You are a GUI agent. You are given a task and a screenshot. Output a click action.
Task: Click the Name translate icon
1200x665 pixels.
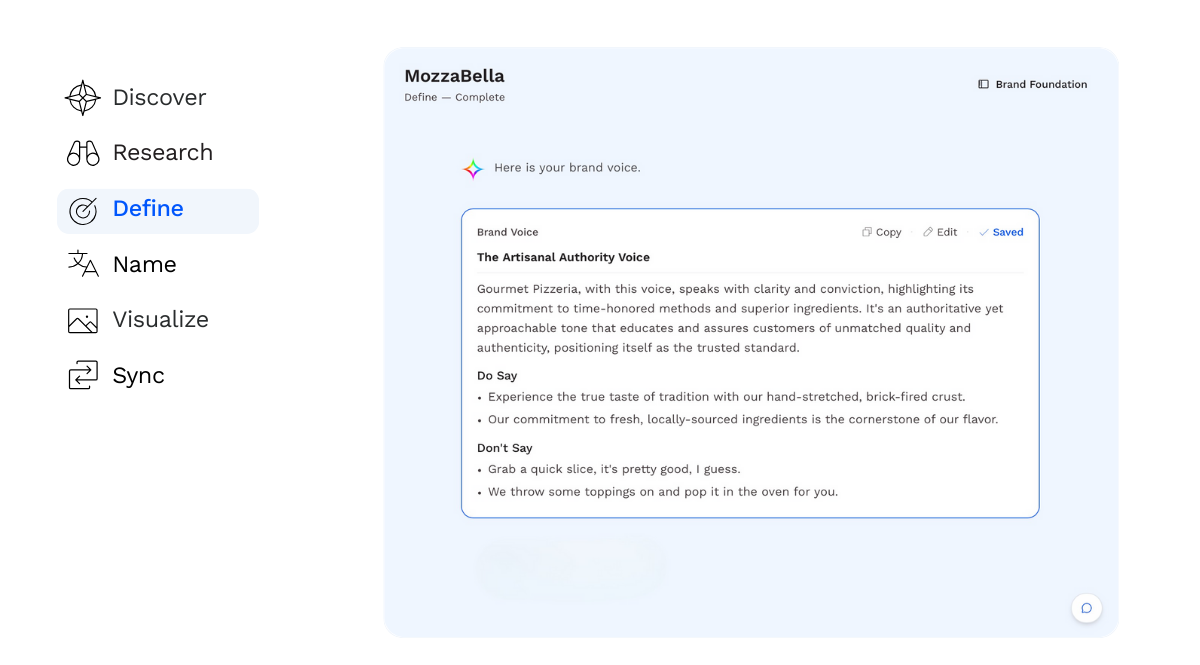(x=83, y=264)
